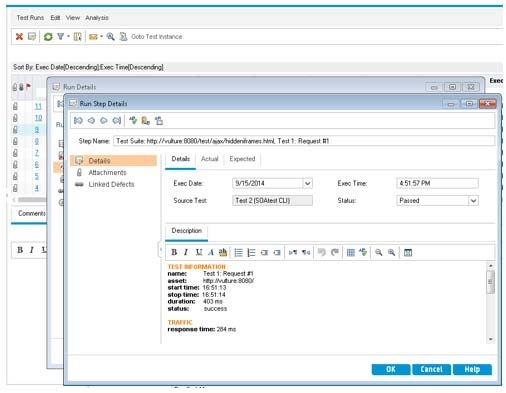Click Goto Test Instance
Image resolution: width=506 pixels, height=393 pixels.
(156, 36)
